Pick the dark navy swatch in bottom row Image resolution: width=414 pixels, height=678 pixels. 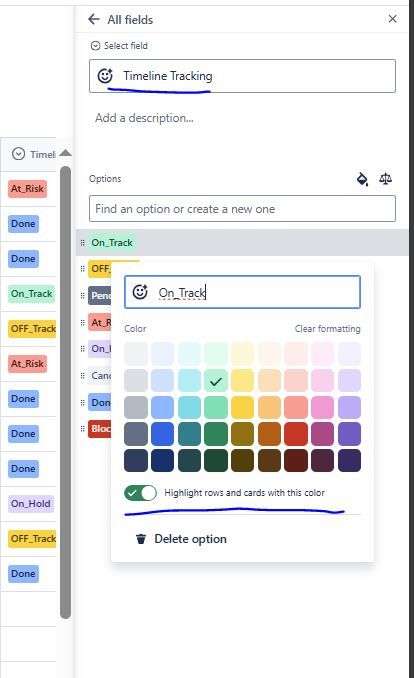[136, 460]
